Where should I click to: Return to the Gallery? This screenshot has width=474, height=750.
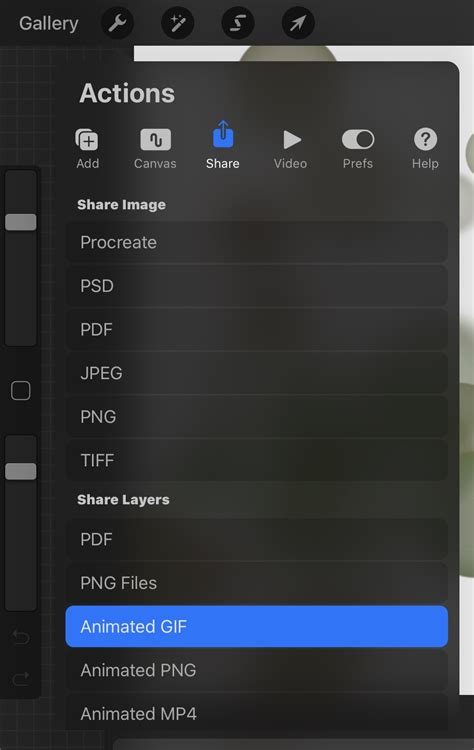[x=48, y=23]
